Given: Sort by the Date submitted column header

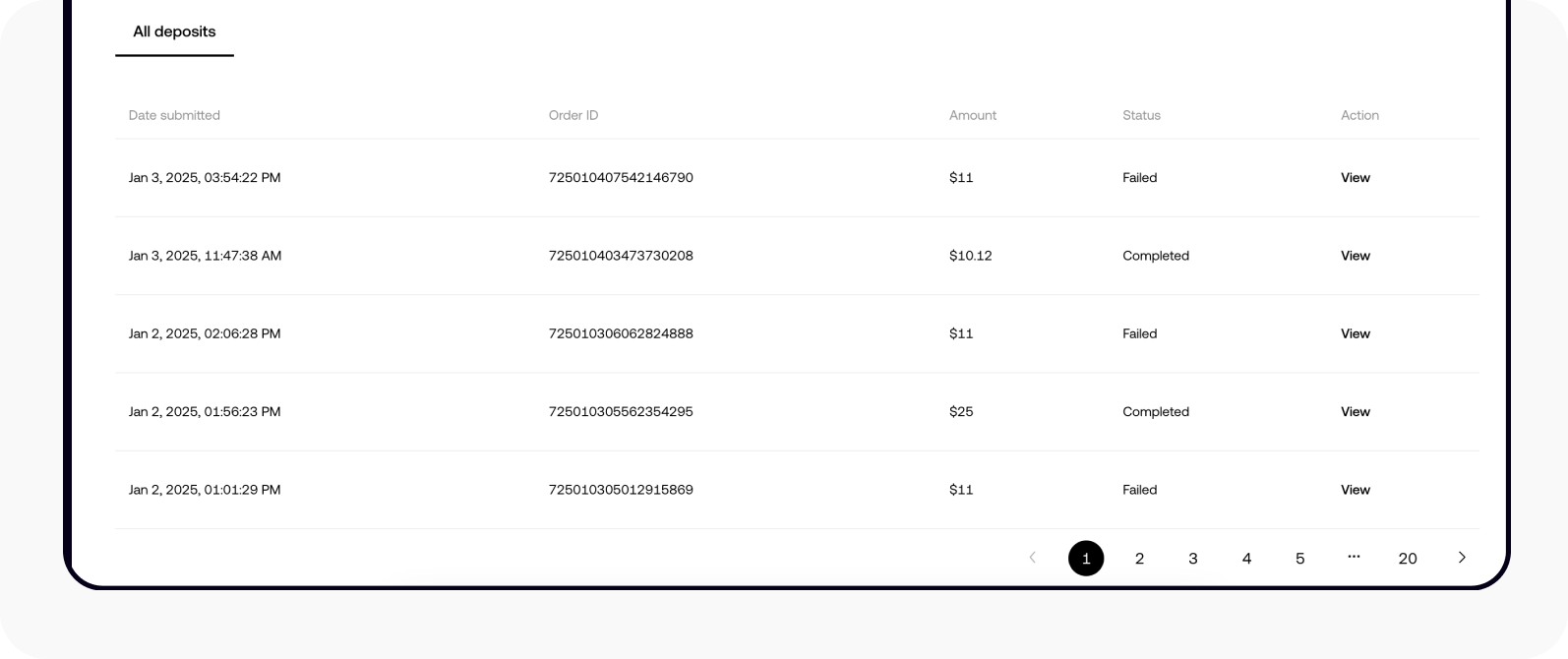Looking at the screenshot, I should pos(174,115).
